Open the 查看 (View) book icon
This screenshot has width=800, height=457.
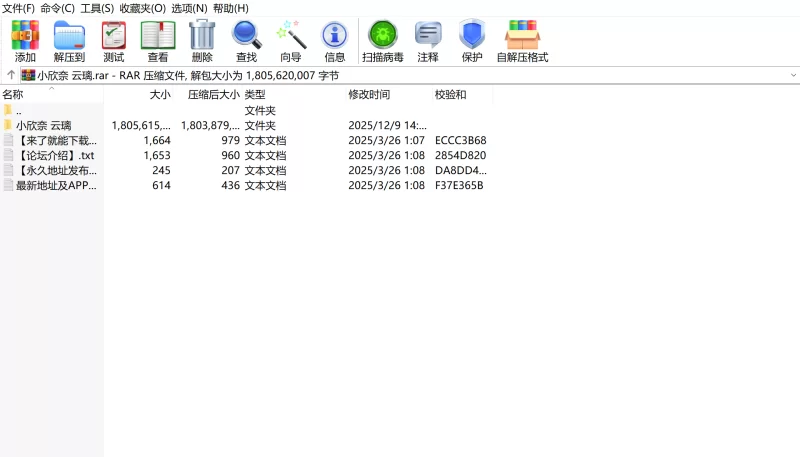tap(158, 35)
